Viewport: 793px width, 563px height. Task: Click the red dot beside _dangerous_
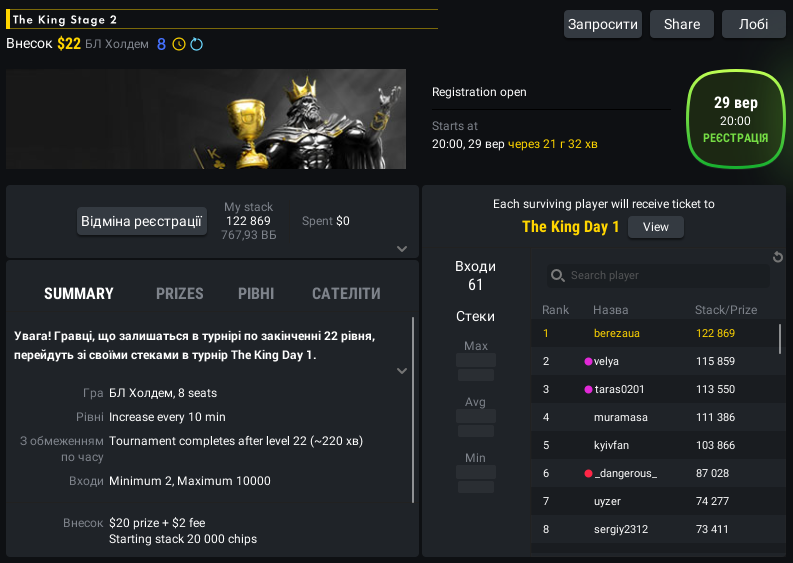click(588, 473)
